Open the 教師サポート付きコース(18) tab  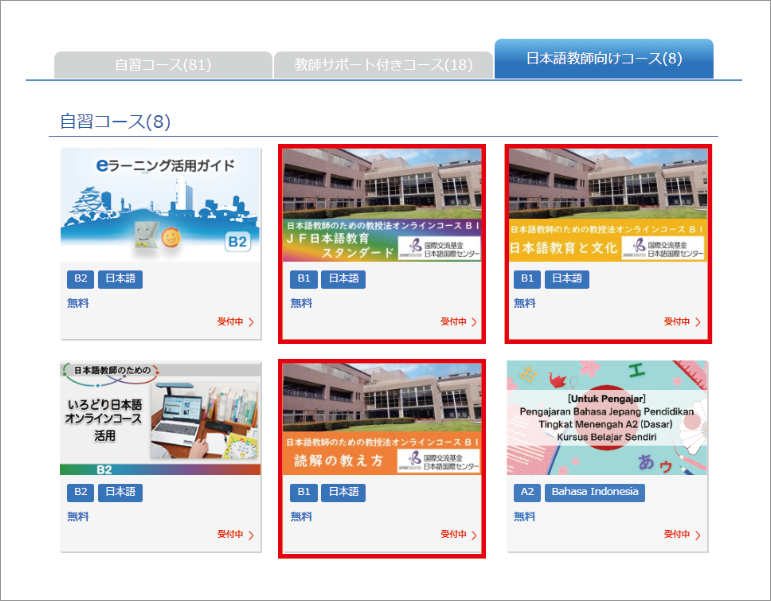[383, 65]
